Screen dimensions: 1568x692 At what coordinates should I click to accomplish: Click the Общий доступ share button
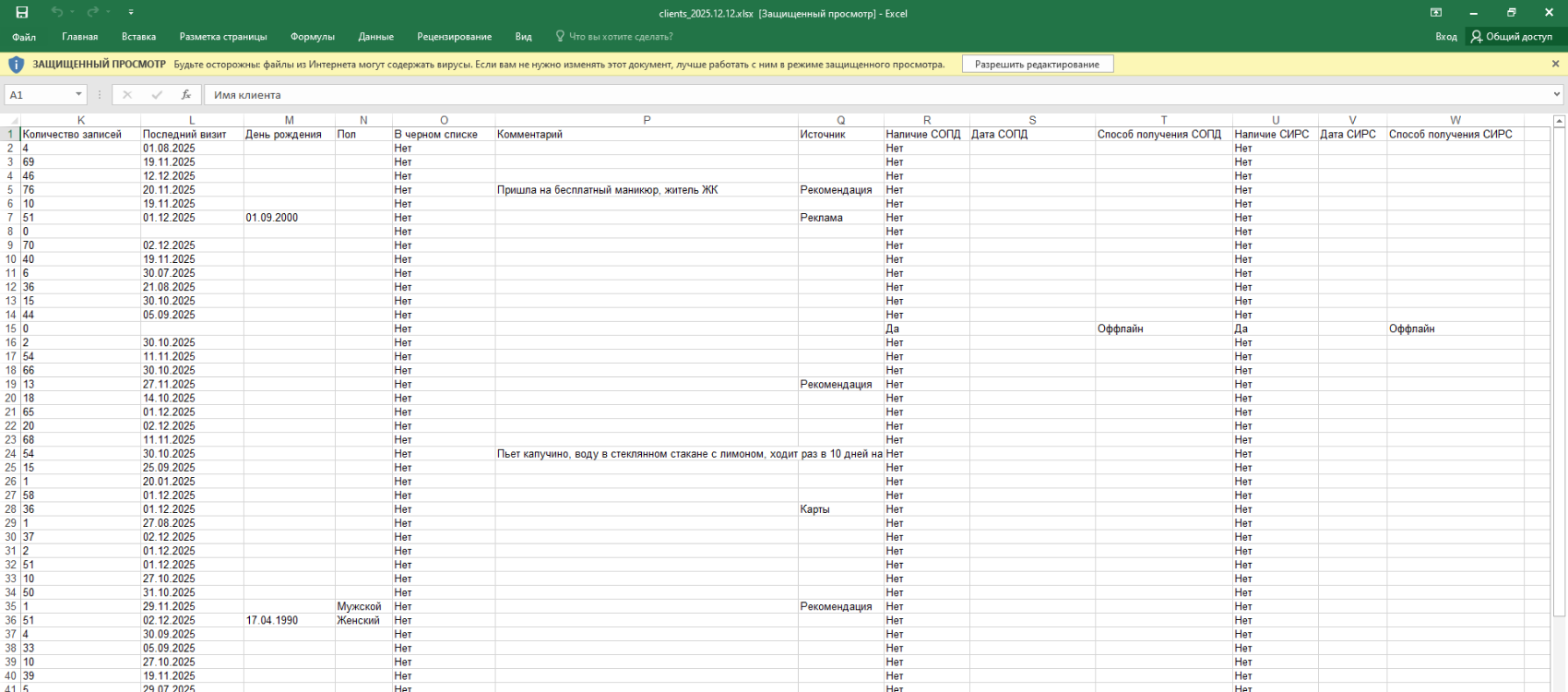(1511, 37)
